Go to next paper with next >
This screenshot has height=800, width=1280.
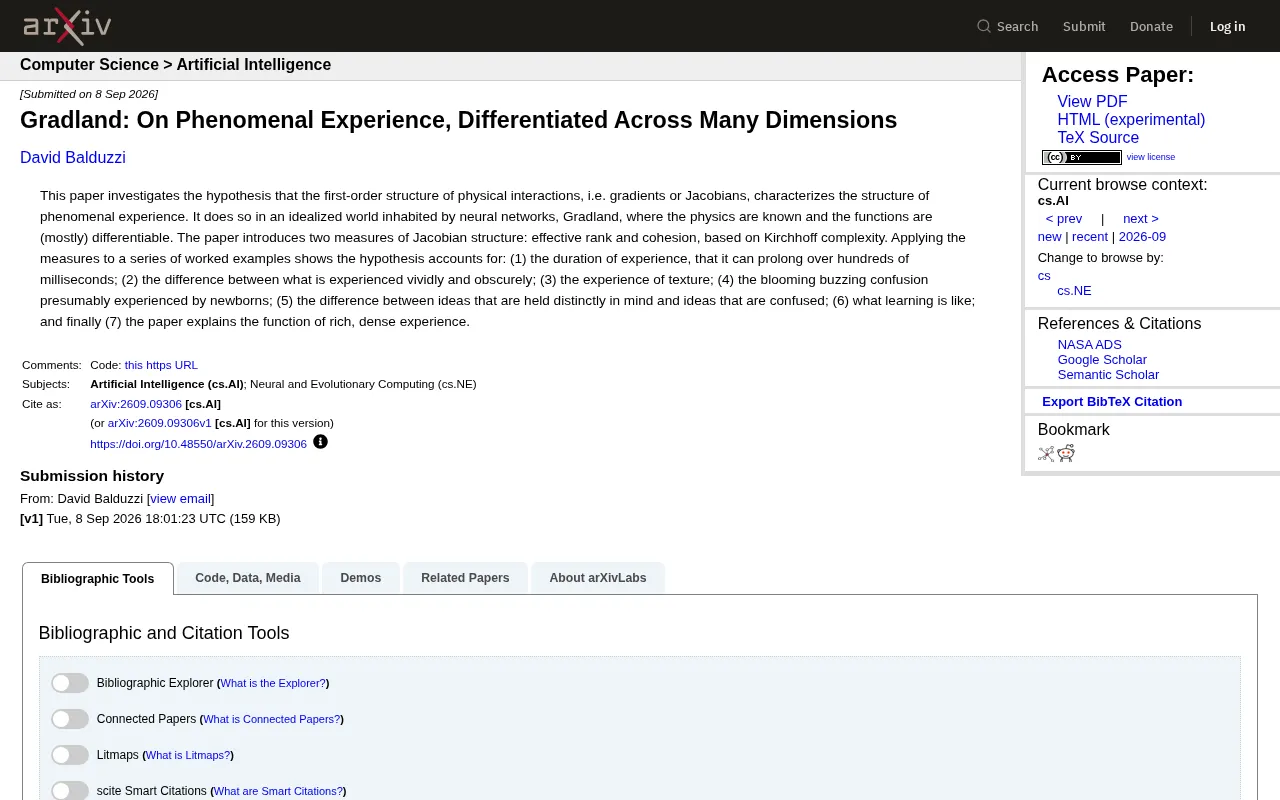coord(1141,219)
